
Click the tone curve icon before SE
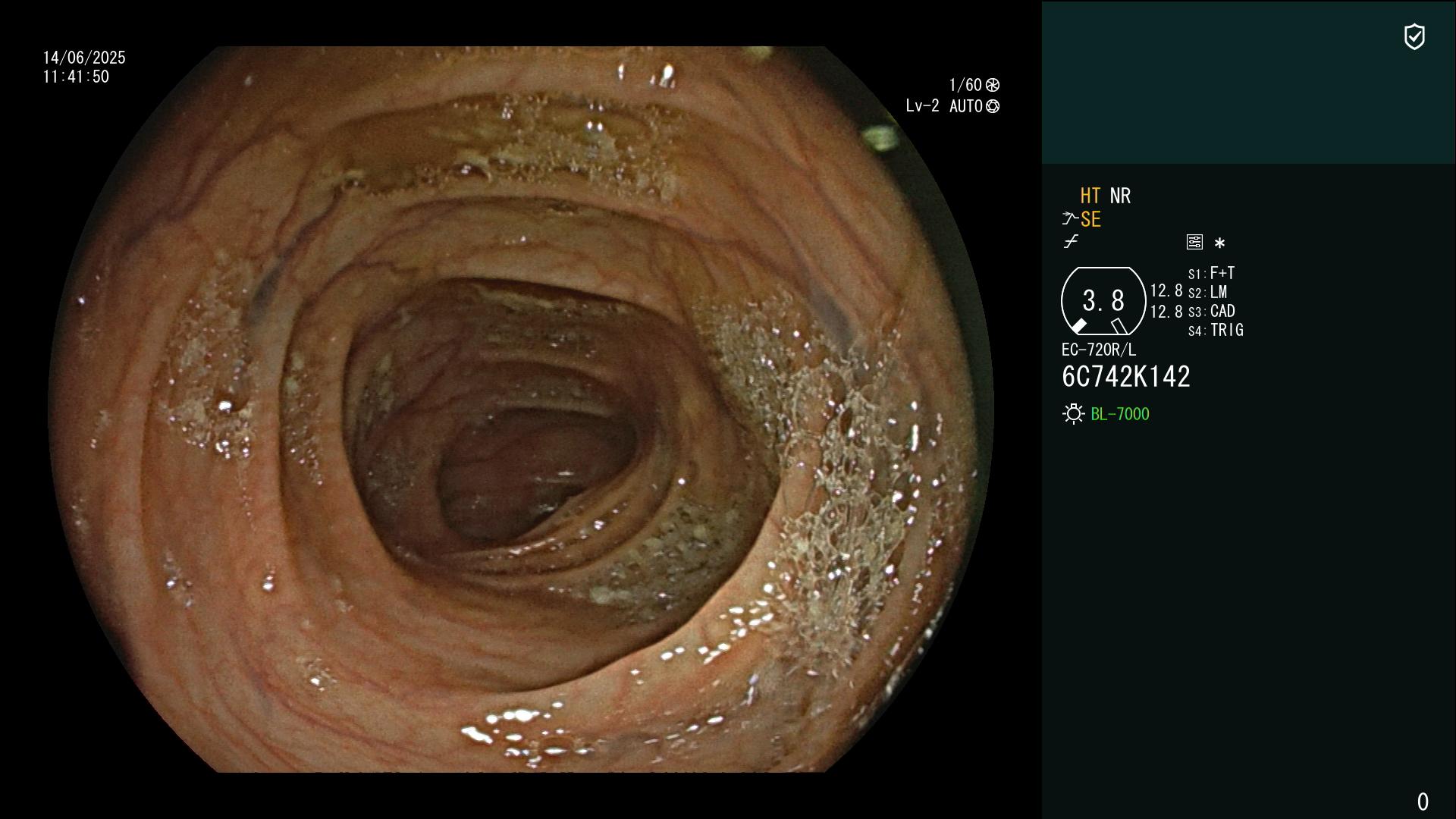pos(1070,219)
